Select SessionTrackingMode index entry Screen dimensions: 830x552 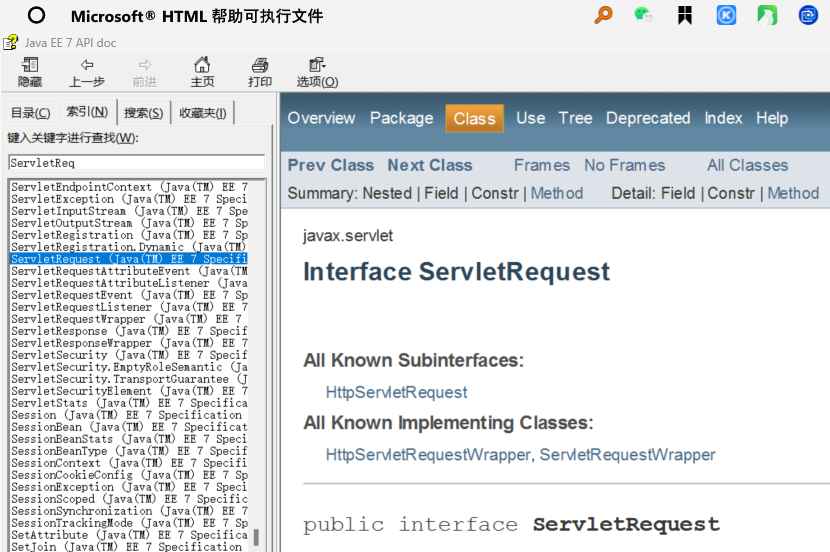tap(129, 523)
